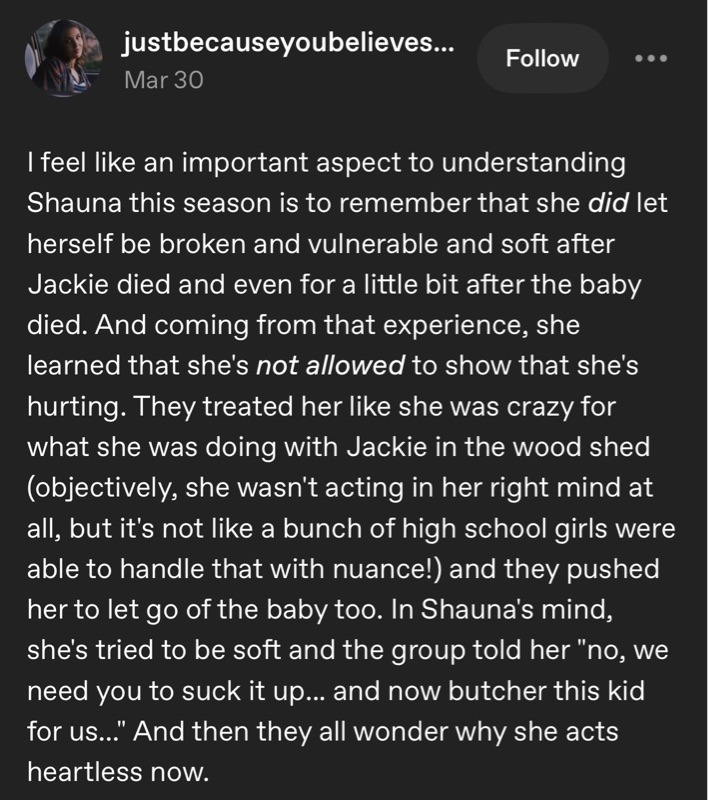Click the word "Shauna" starting the second line

[x=74, y=203]
